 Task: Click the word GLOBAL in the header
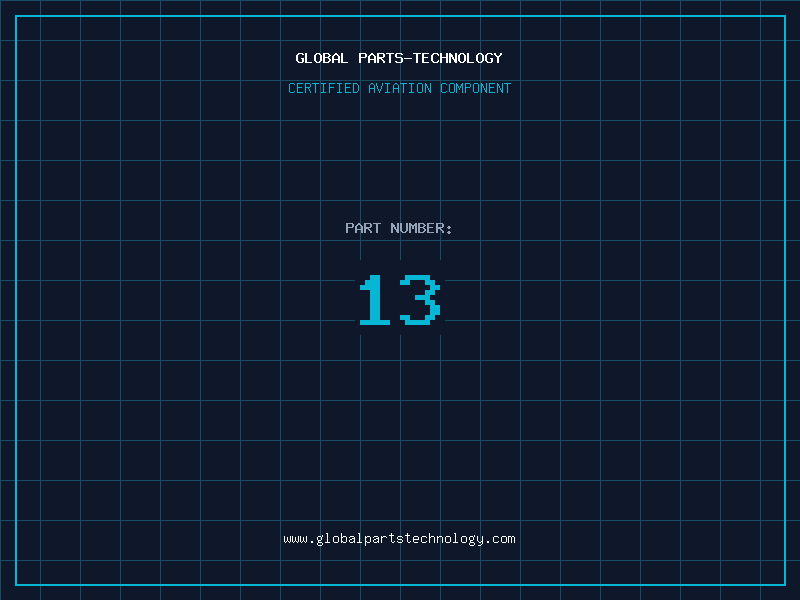point(322,58)
